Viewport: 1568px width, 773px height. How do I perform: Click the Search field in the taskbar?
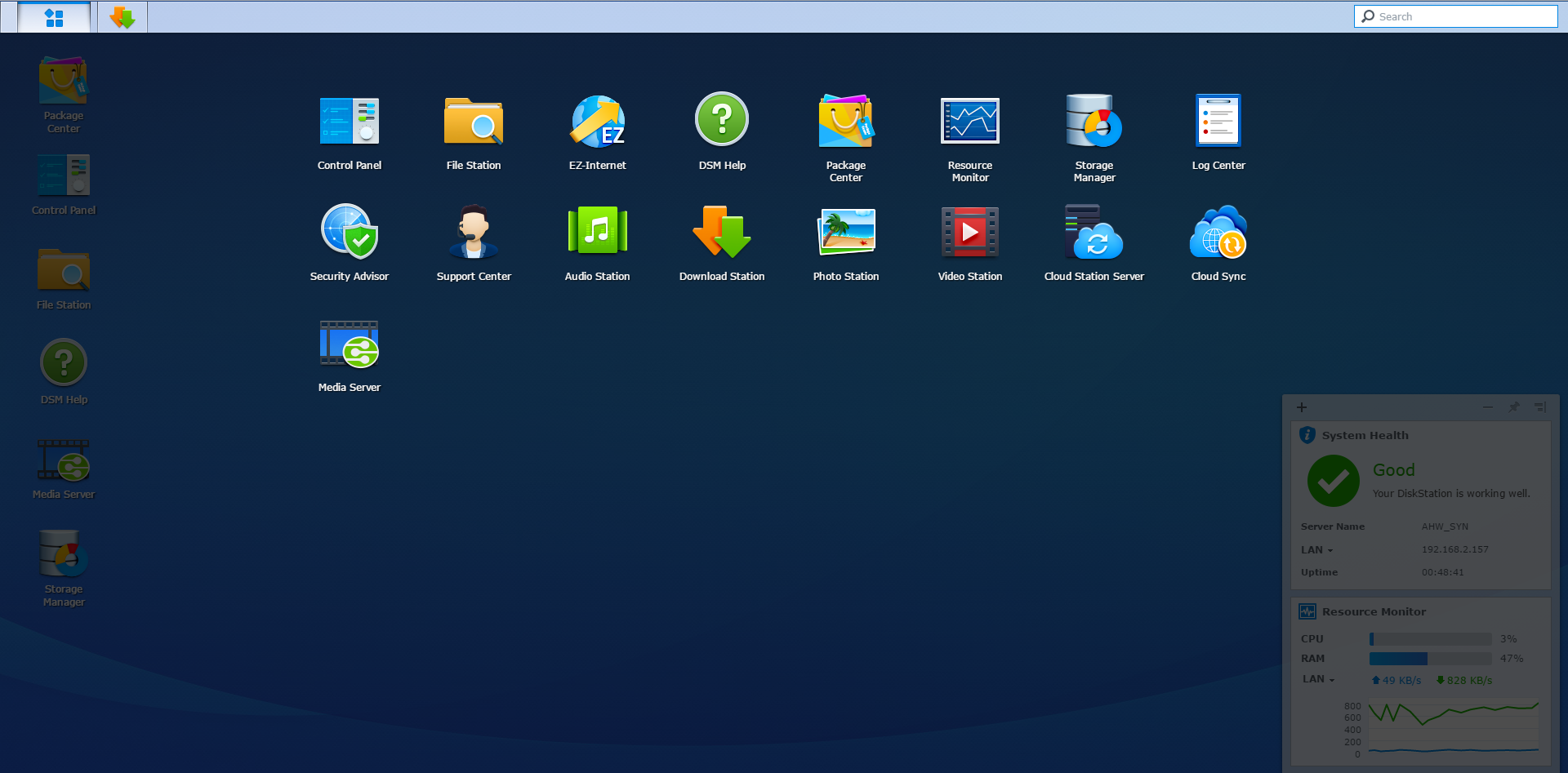(x=1456, y=16)
